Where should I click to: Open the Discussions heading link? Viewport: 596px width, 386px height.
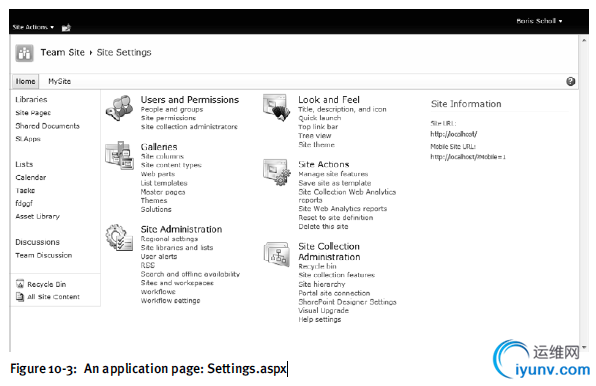38,242
